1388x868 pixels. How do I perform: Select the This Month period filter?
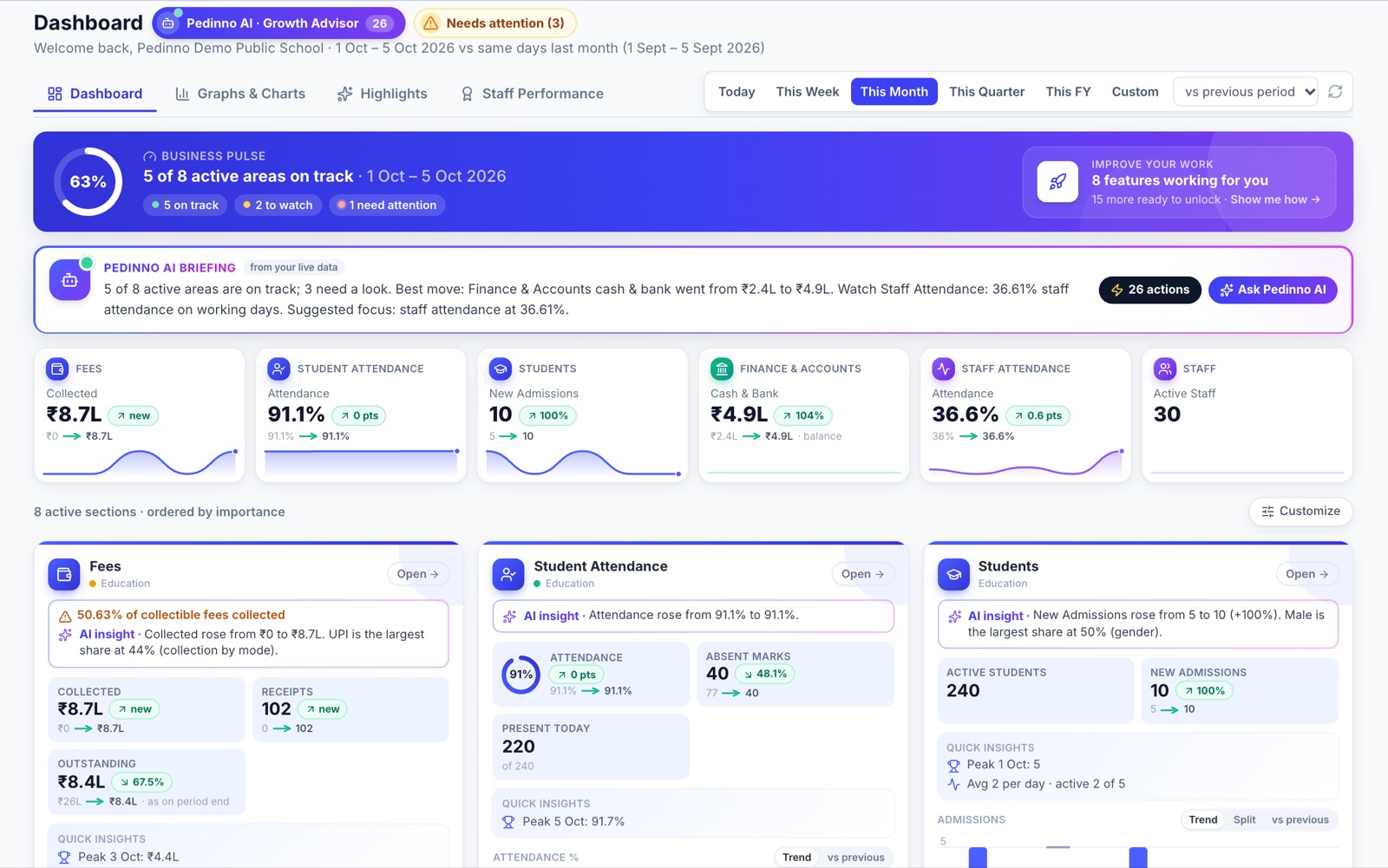pos(894,92)
